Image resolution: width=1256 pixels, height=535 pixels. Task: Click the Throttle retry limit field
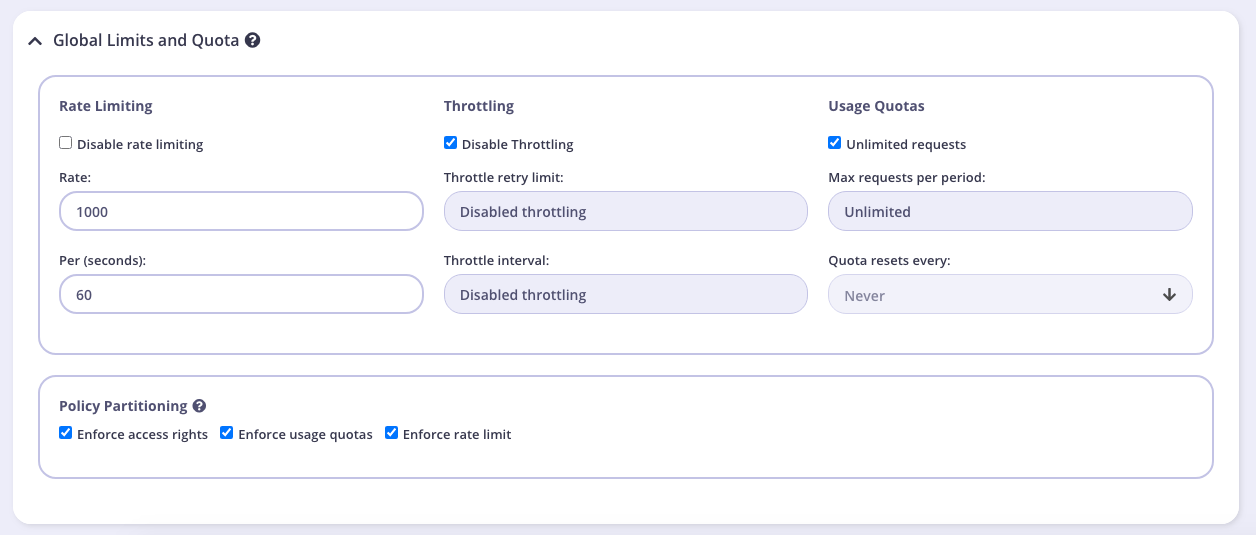[x=626, y=212]
